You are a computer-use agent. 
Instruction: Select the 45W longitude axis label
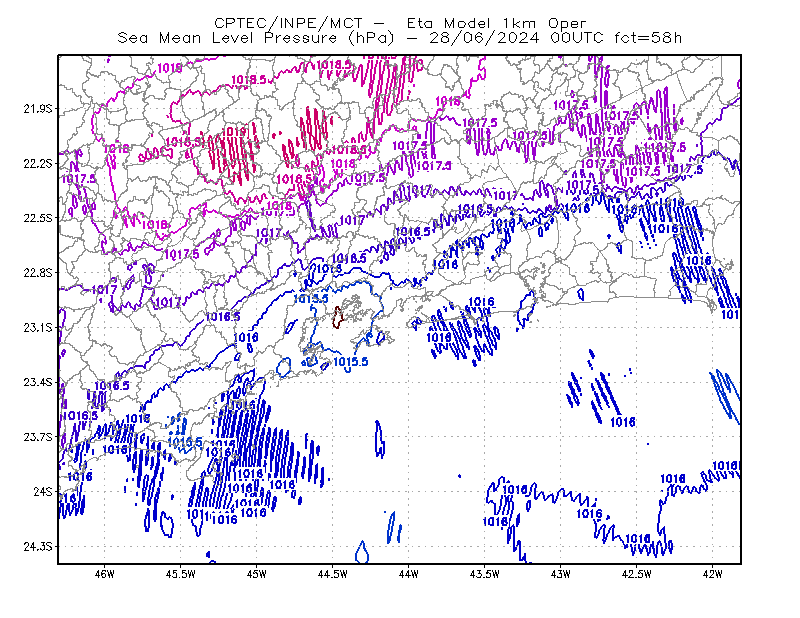point(257,574)
